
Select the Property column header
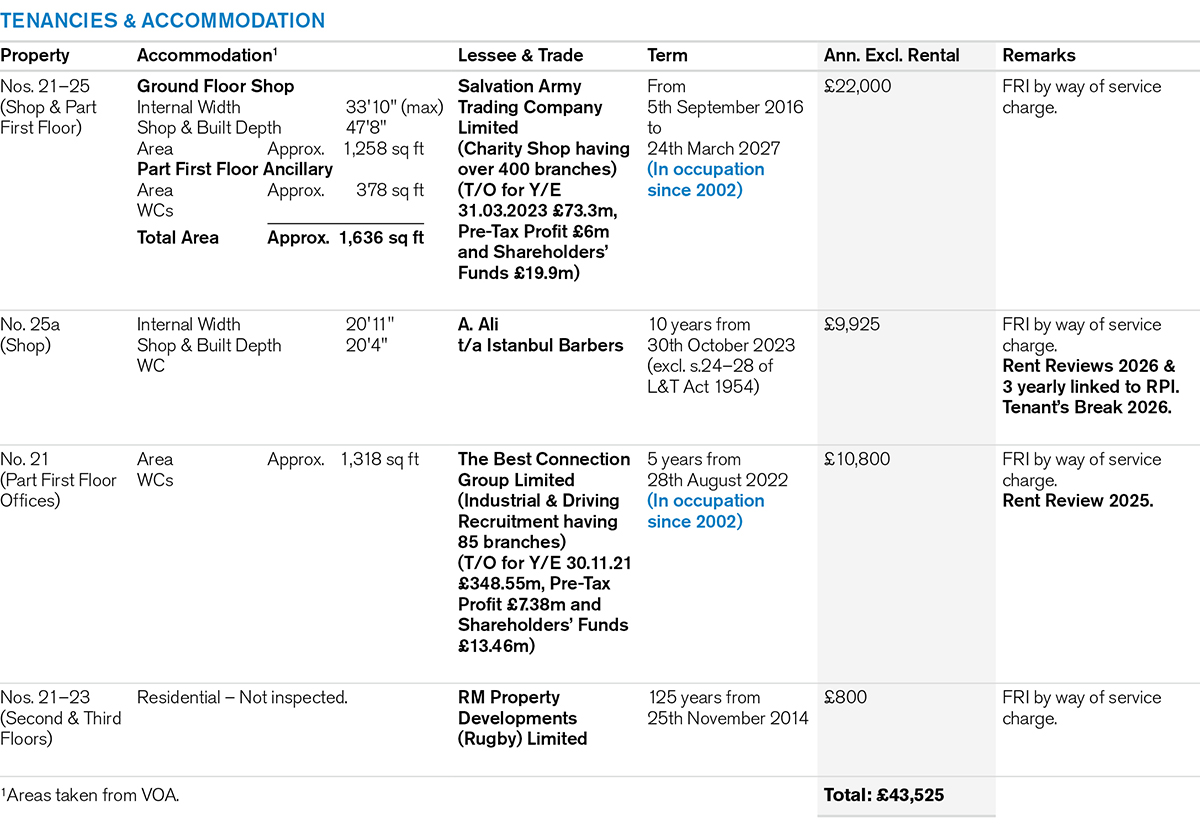(35, 56)
